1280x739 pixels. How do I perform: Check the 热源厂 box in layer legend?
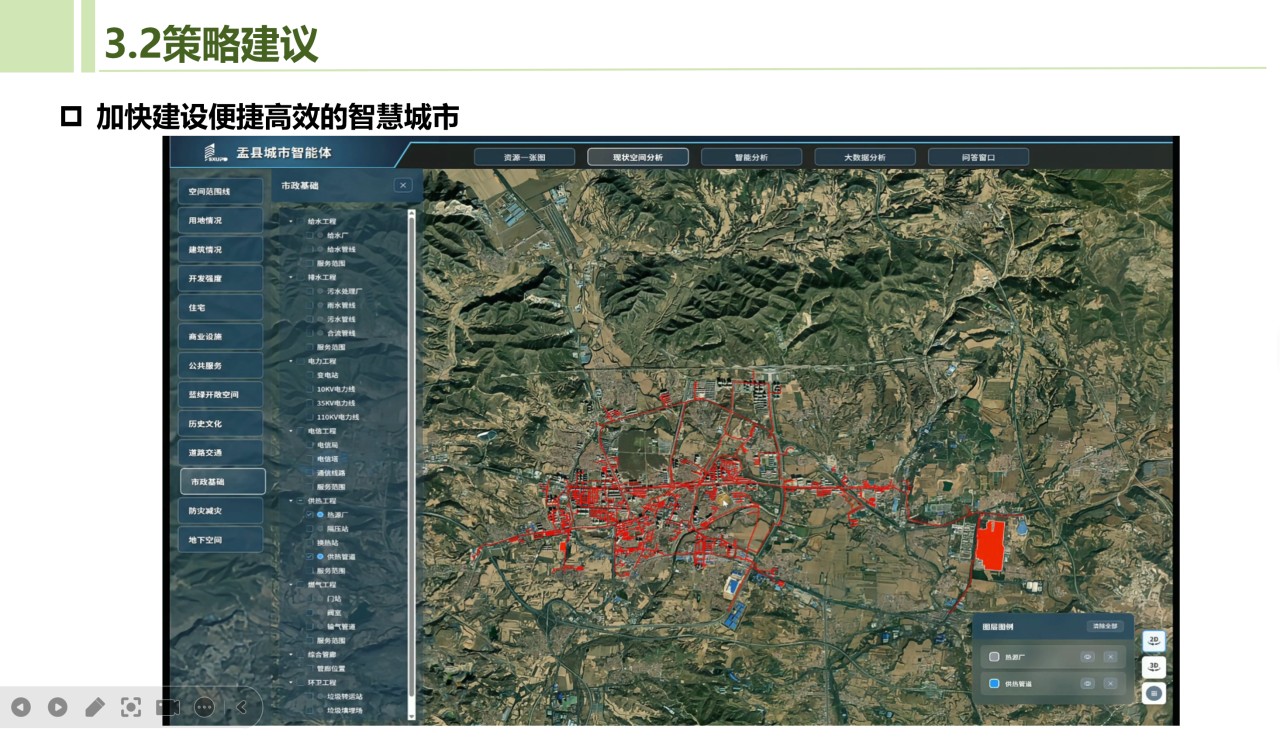coord(994,656)
